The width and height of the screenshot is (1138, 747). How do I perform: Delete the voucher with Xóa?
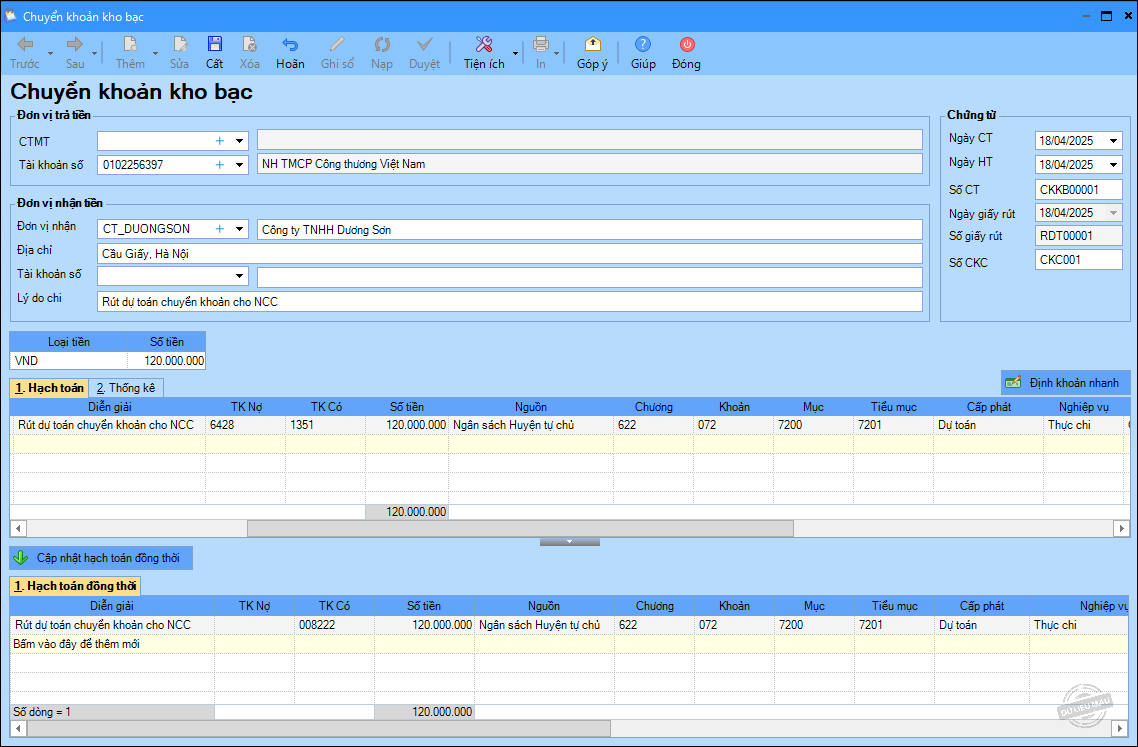click(250, 53)
